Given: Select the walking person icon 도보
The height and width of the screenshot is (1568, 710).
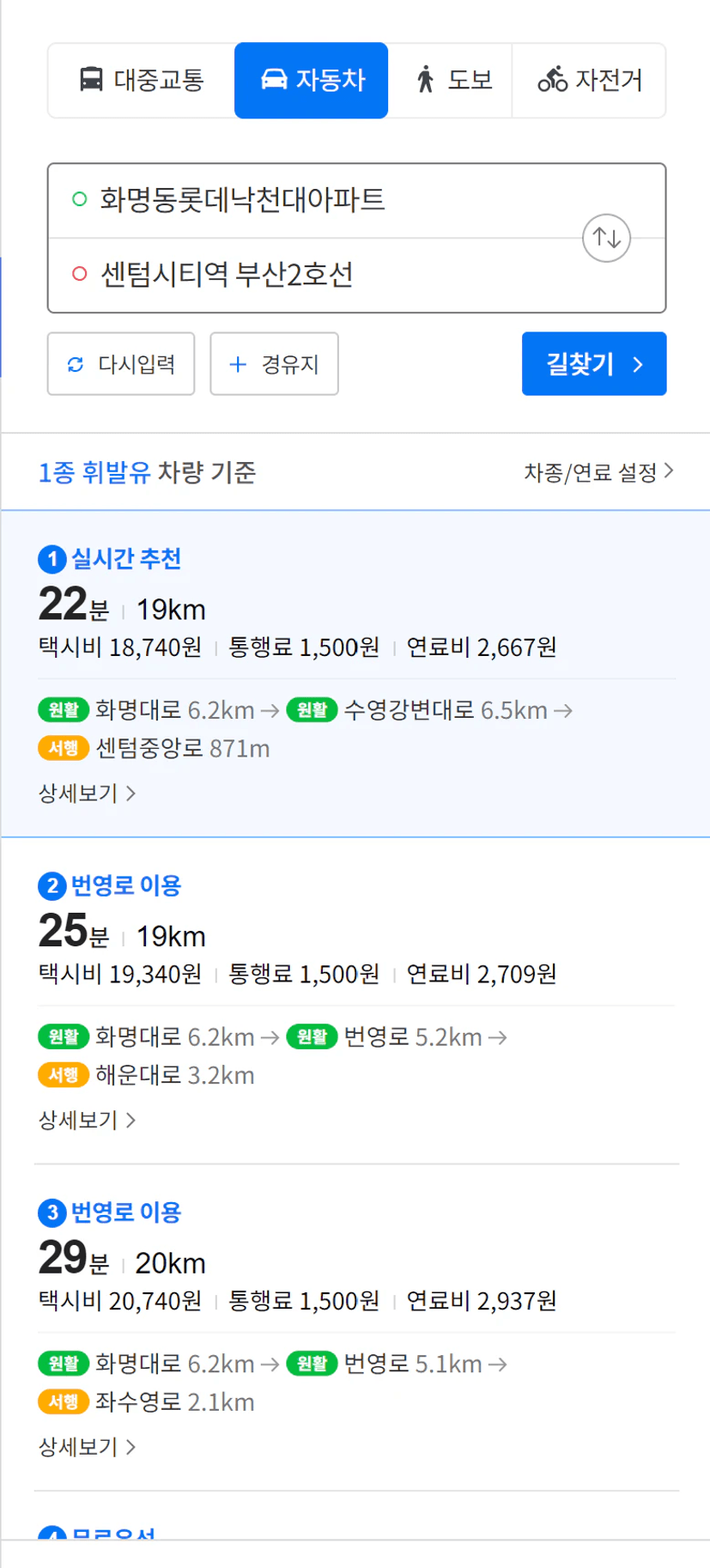Looking at the screenshot, I should [425, 79].
